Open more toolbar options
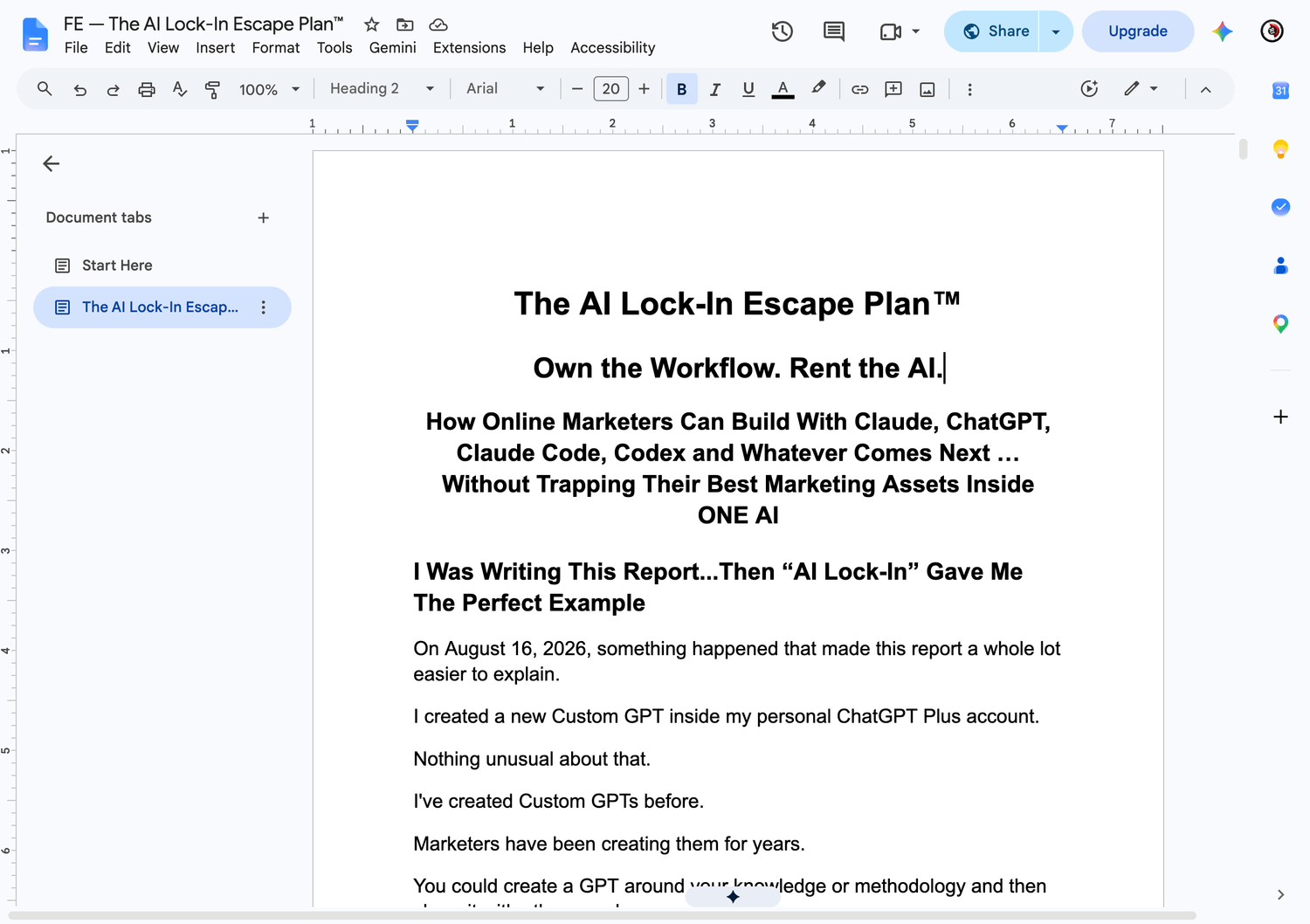This screenshot has height=924, width=1310. tap(969, 89)
